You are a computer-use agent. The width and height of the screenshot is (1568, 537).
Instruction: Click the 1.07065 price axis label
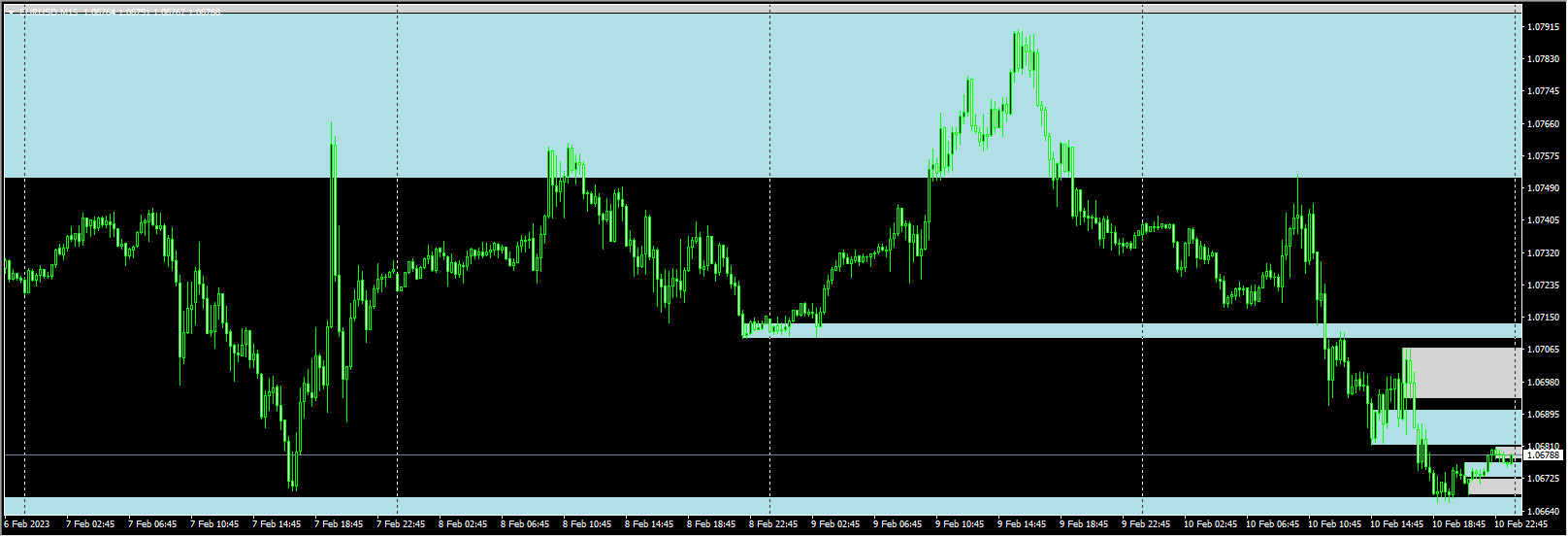[x=1544, y=350]
